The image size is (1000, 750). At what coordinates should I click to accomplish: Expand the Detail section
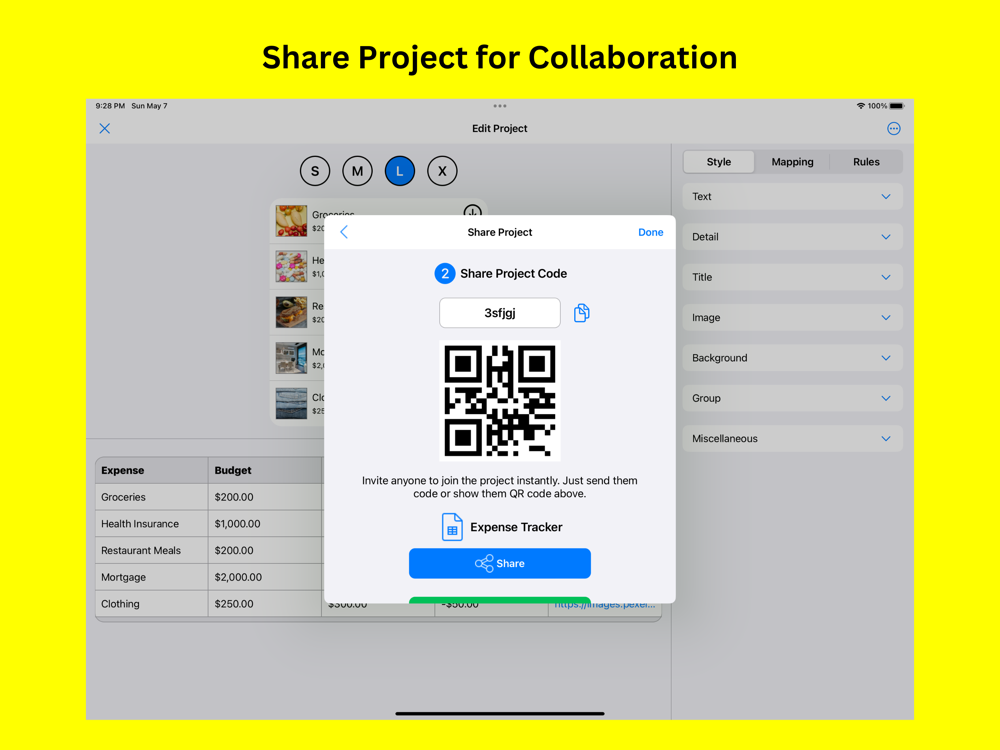792,237
